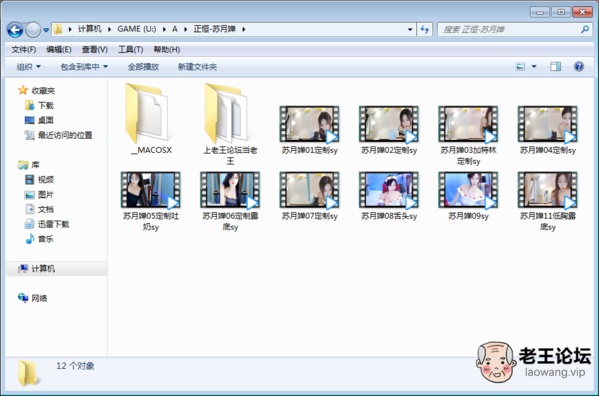This screenshot has width=599, height=396.
Task: Toggle the preview pane icon
Action: click(555, 67)
